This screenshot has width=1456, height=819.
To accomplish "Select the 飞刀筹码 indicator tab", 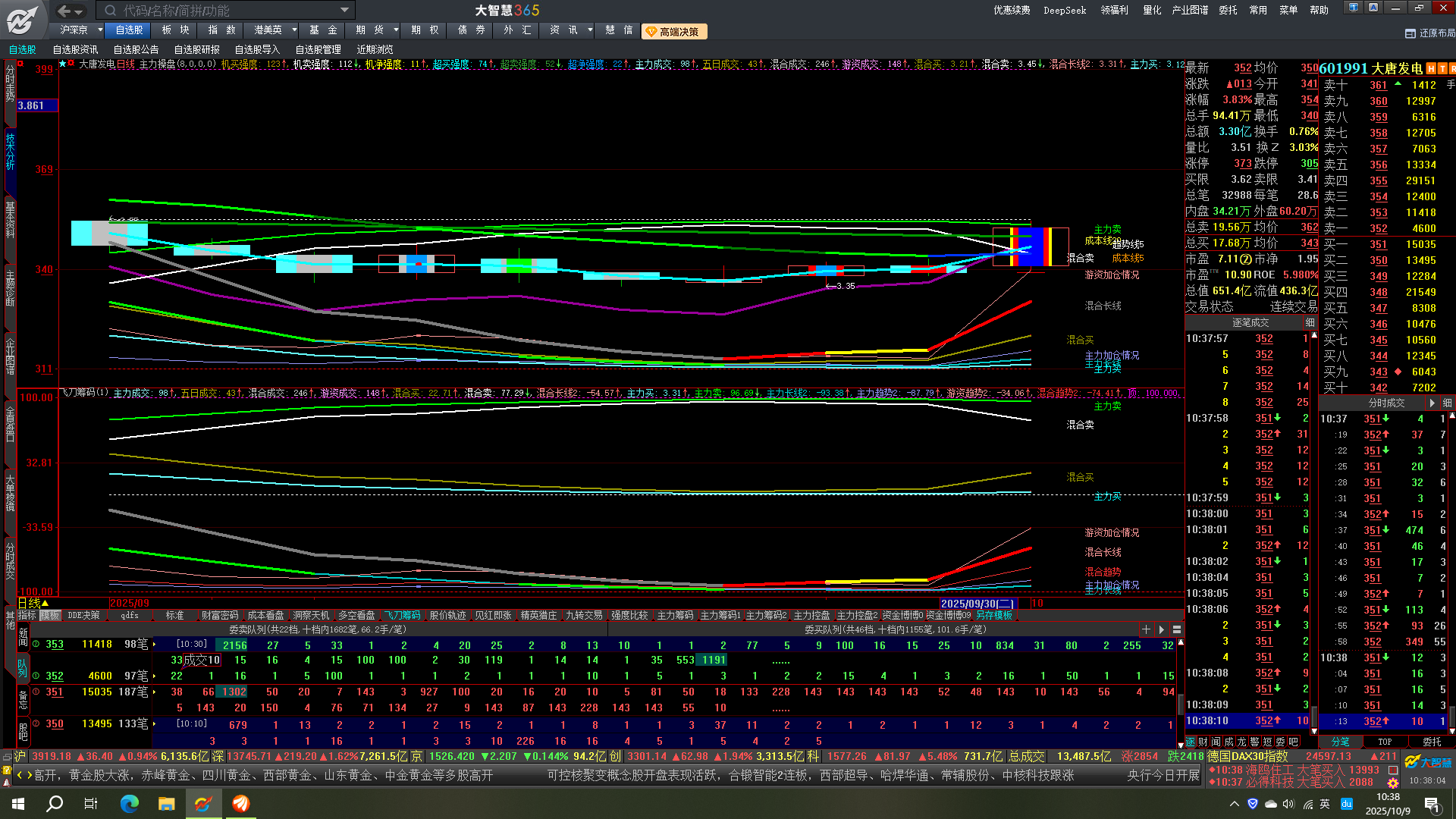I will [402, 615].
